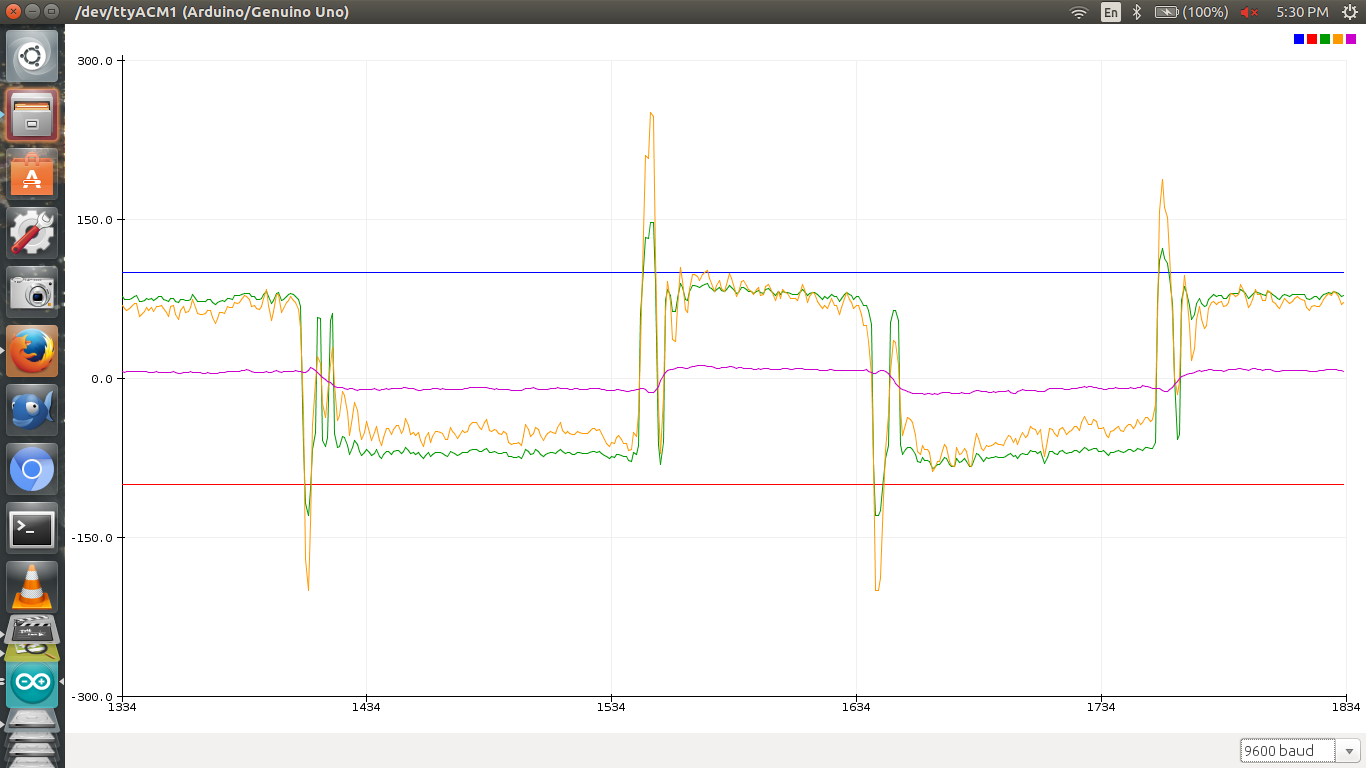
Task: Click the 1334 x-axis label
Action: pos(123,708)
